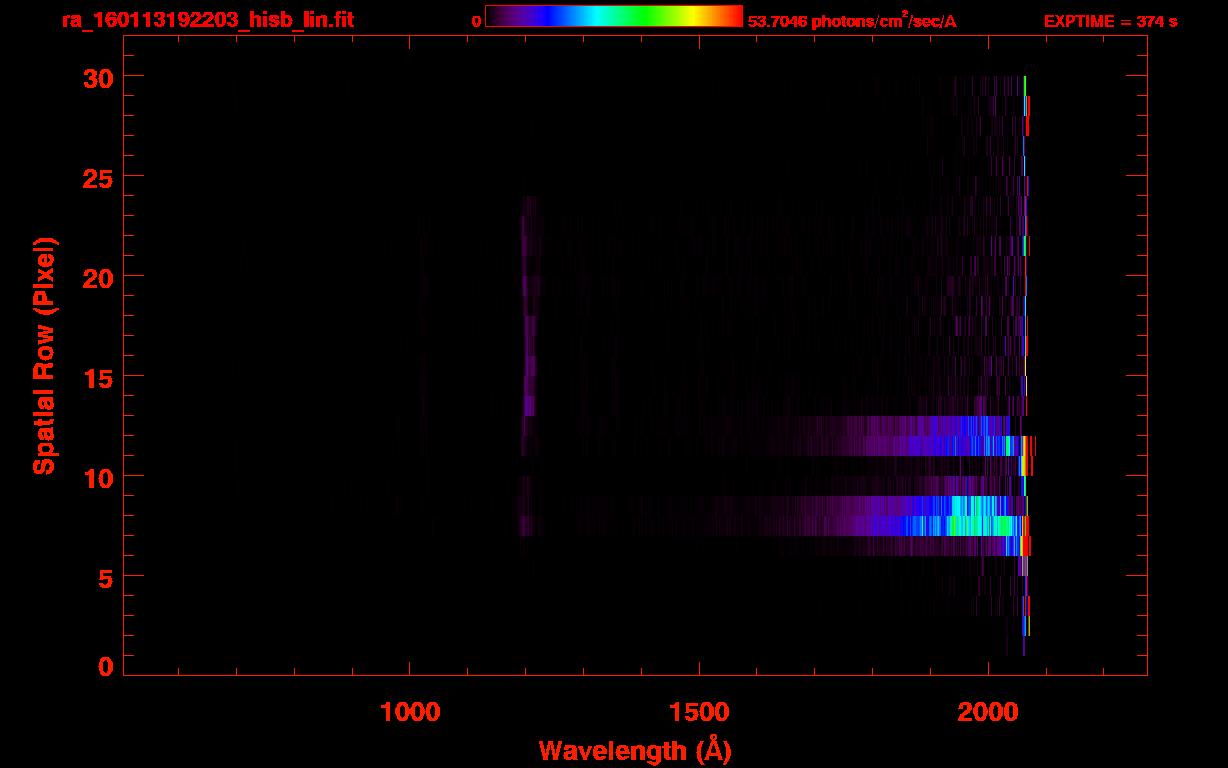Click the file name ra_160113192203_hisb_lin.fit
Image resolution: width=1228 pixels, height=768 pixels.
[x=206, y=20]
